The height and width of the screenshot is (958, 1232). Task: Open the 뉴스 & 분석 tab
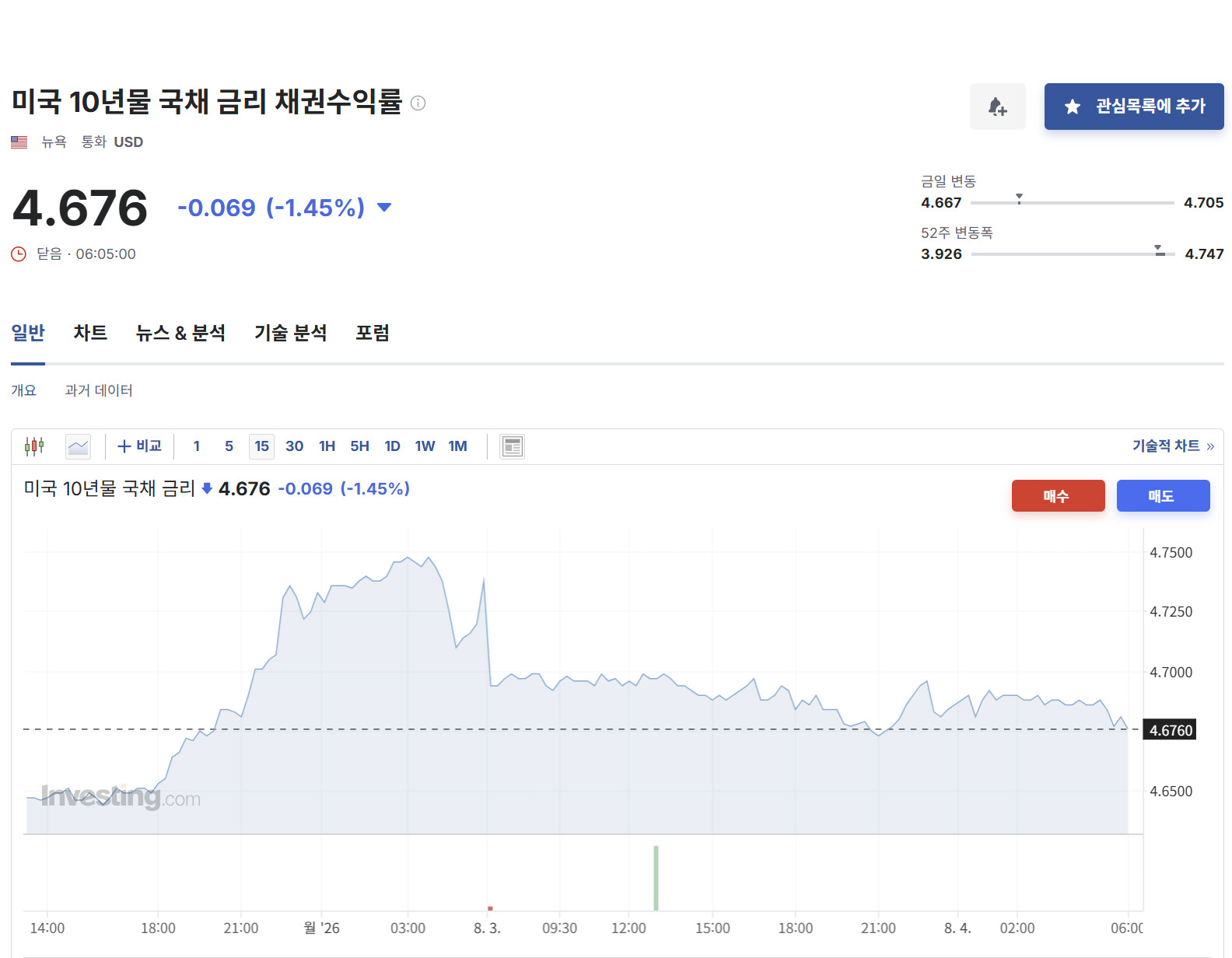180,334
